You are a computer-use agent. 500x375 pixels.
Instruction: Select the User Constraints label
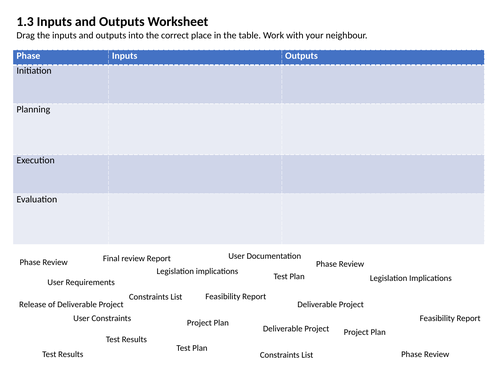tap(102, 318)
